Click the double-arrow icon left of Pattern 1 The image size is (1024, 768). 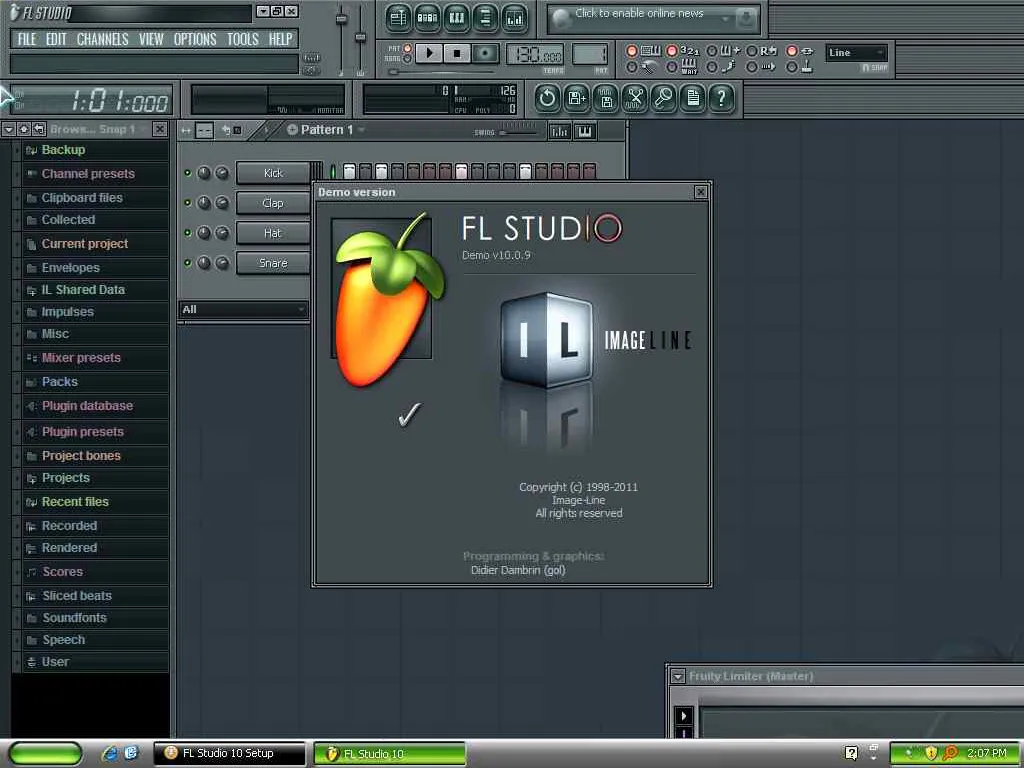tap(186, 131)
